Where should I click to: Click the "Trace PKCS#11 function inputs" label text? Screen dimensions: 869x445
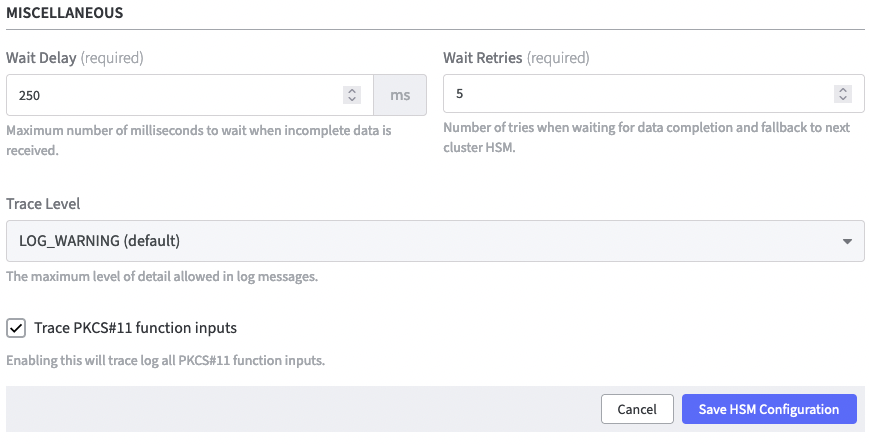(135, 327)
